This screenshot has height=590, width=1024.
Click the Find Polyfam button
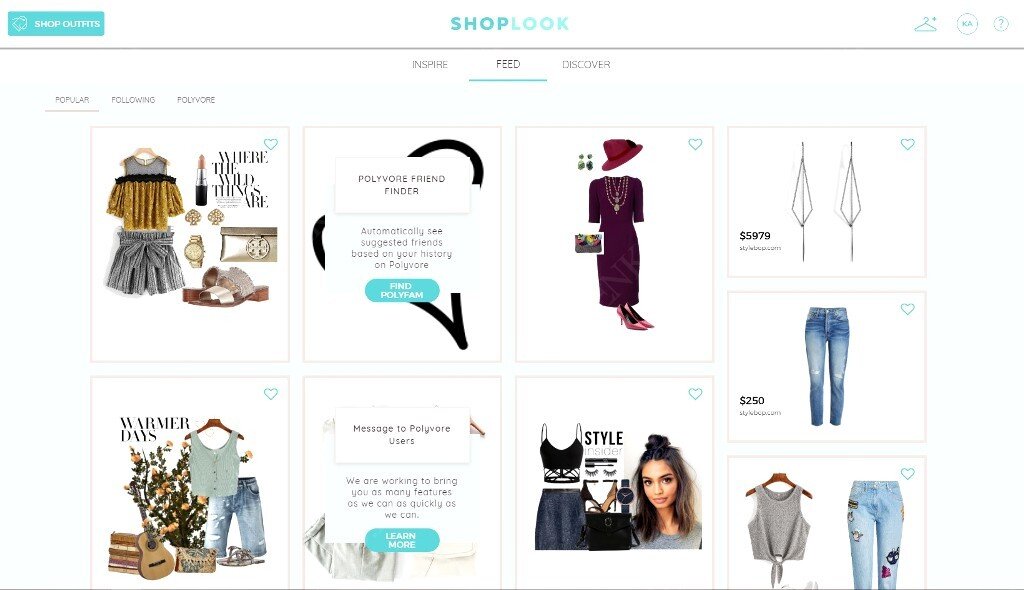tap(402, 290)
